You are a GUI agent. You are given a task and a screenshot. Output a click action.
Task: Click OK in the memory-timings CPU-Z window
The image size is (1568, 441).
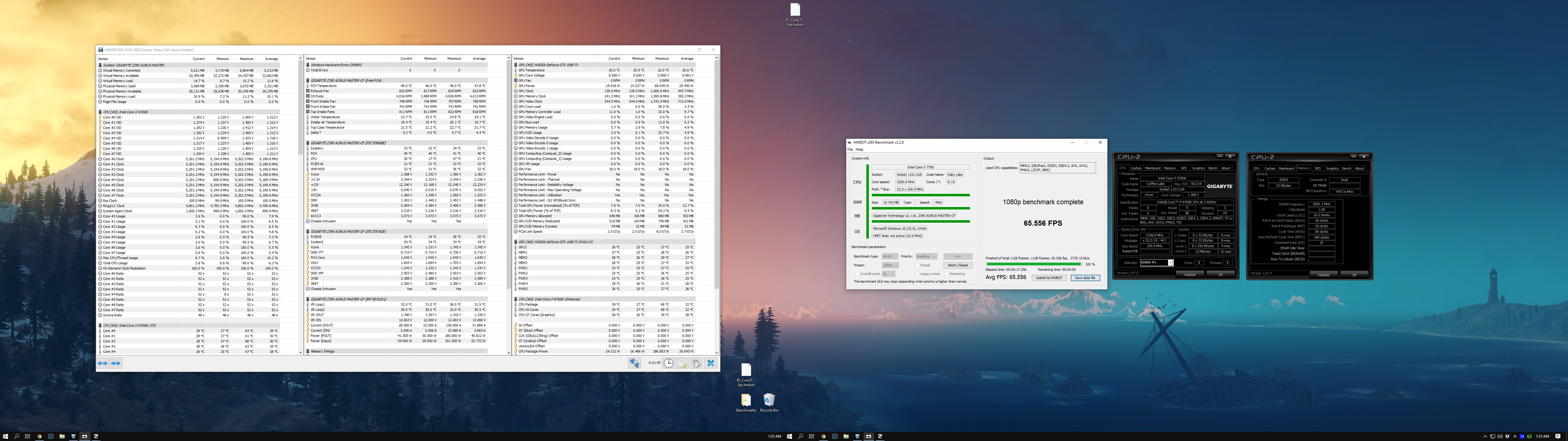[x=1355, y=275]
